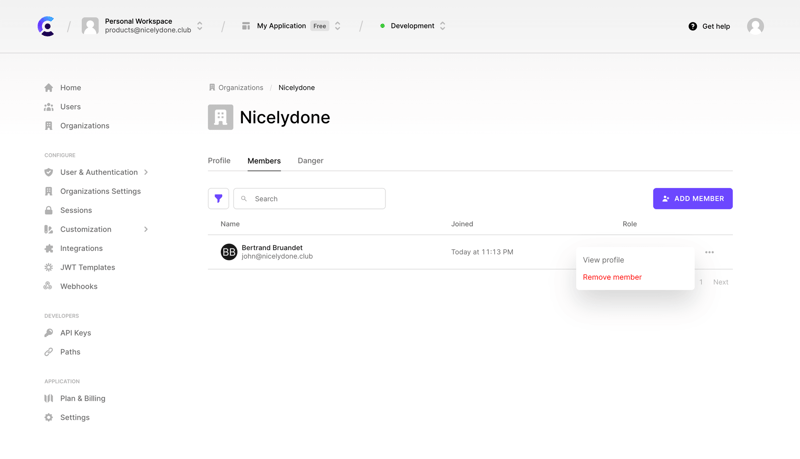
Task: Click the BB avatar of Bertrand Bruandet
Action: tap(229, 252)
